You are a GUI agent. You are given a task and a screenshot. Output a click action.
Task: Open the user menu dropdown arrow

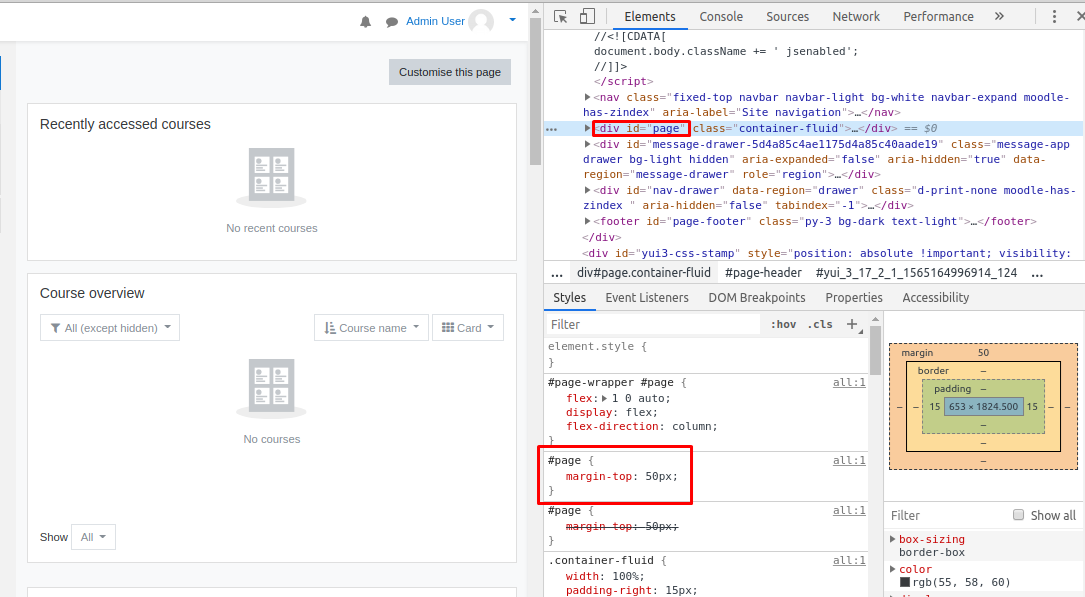tap(513, 20)
